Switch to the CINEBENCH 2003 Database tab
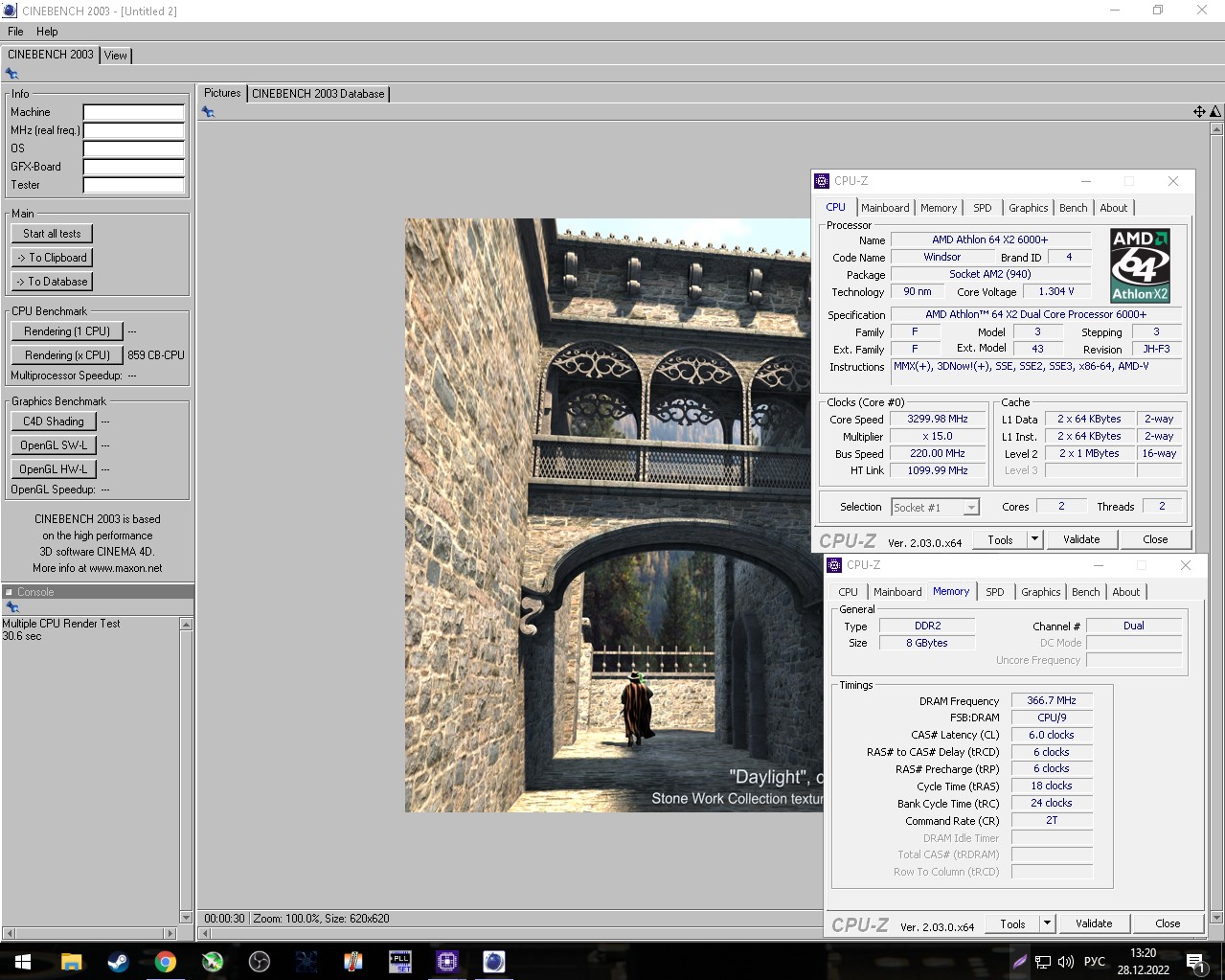This screenshot has height=980, width=1225. coord(318,94)
